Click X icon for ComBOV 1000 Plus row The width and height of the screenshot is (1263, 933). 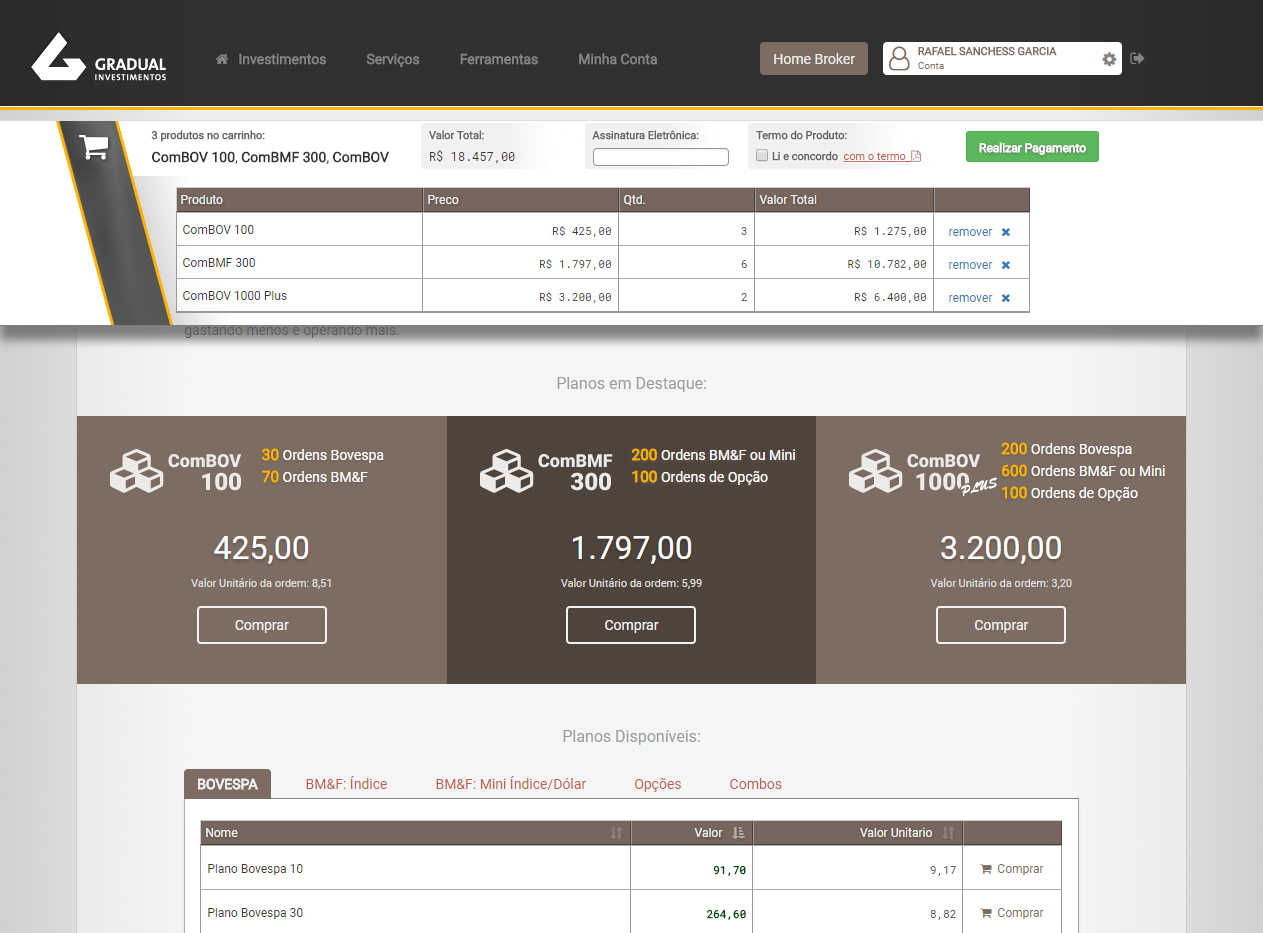tap(1006, 298)
